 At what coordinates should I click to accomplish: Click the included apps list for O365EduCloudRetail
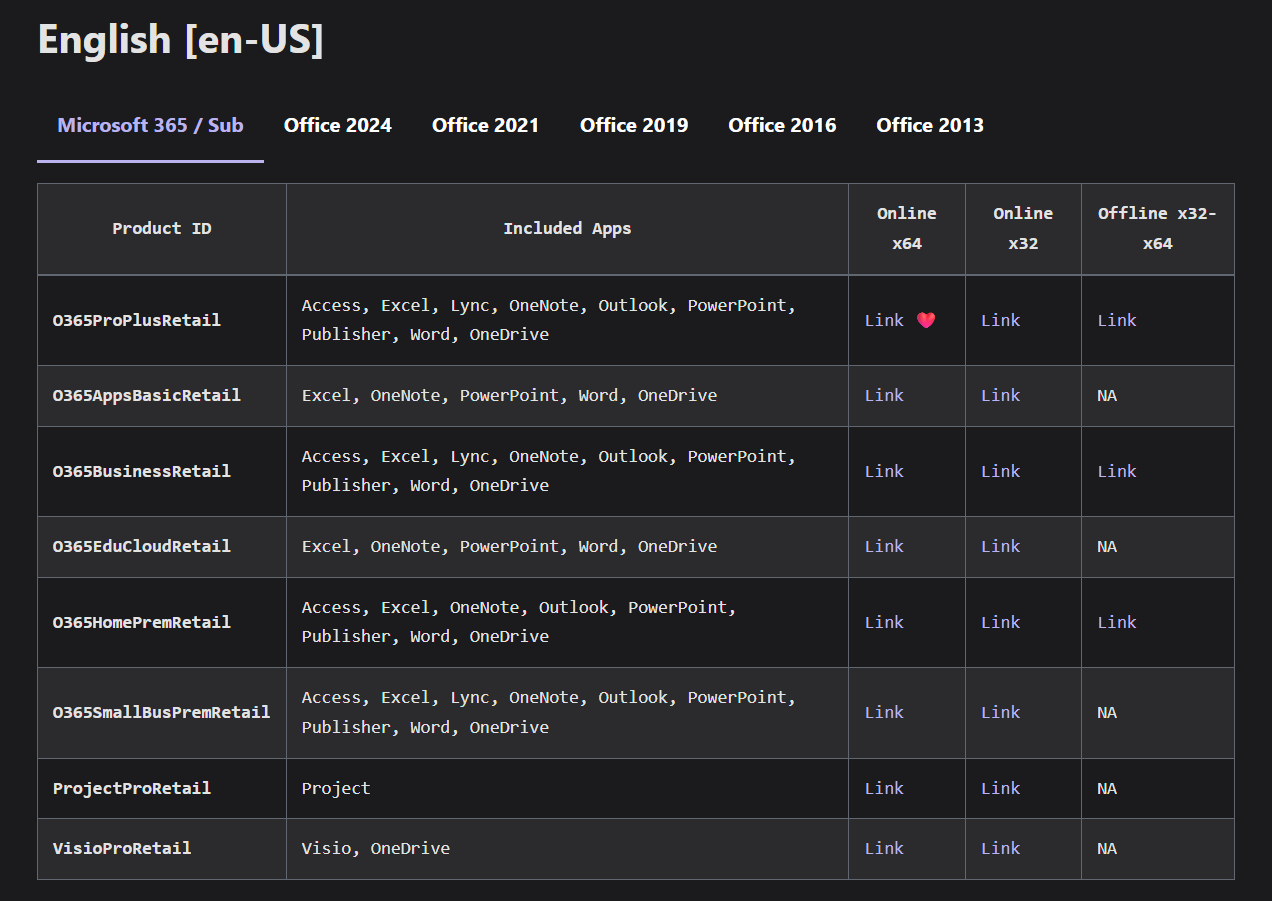coord(509,546)
